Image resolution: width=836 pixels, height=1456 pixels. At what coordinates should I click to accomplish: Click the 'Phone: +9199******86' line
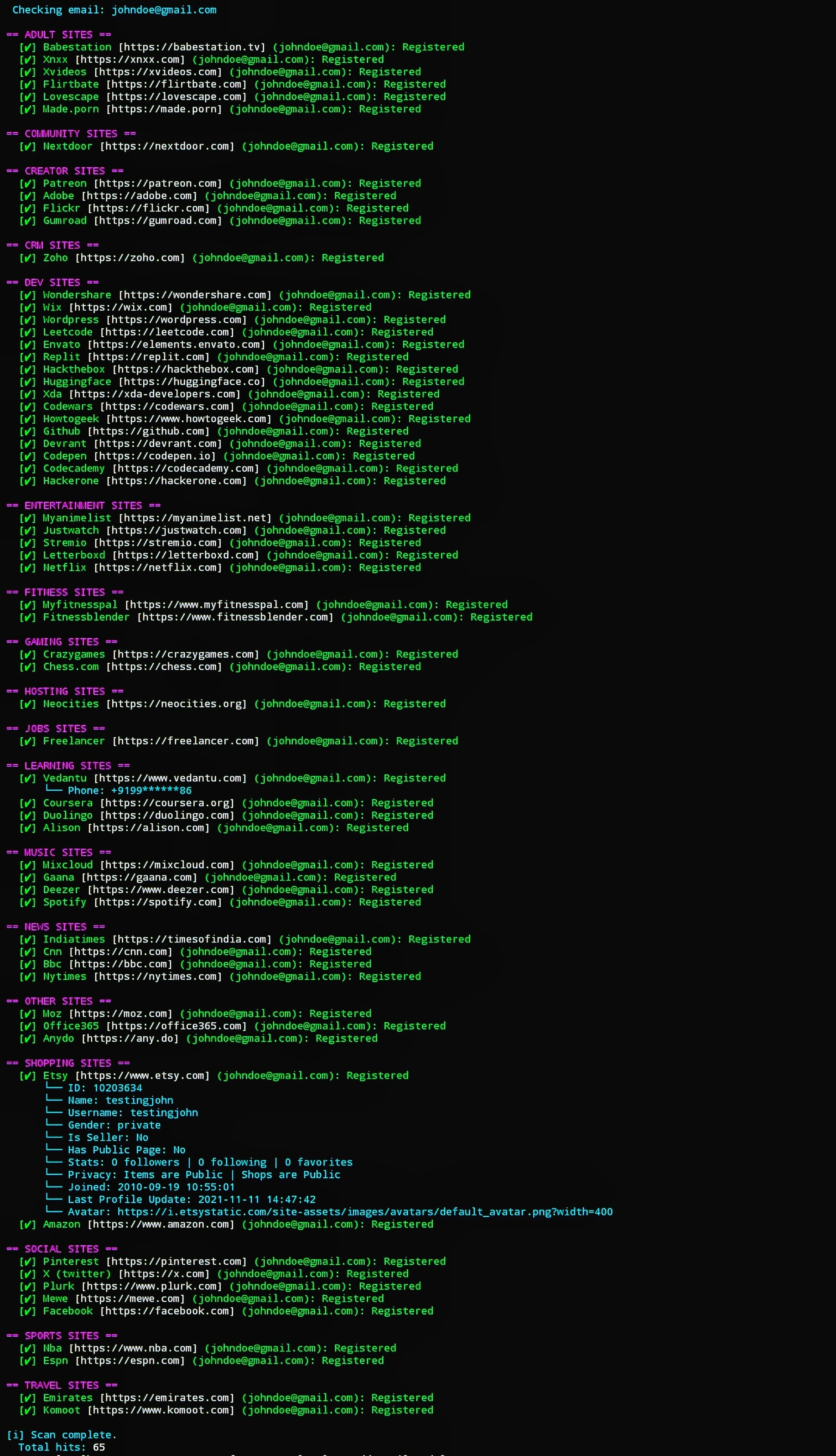point(130,790)
